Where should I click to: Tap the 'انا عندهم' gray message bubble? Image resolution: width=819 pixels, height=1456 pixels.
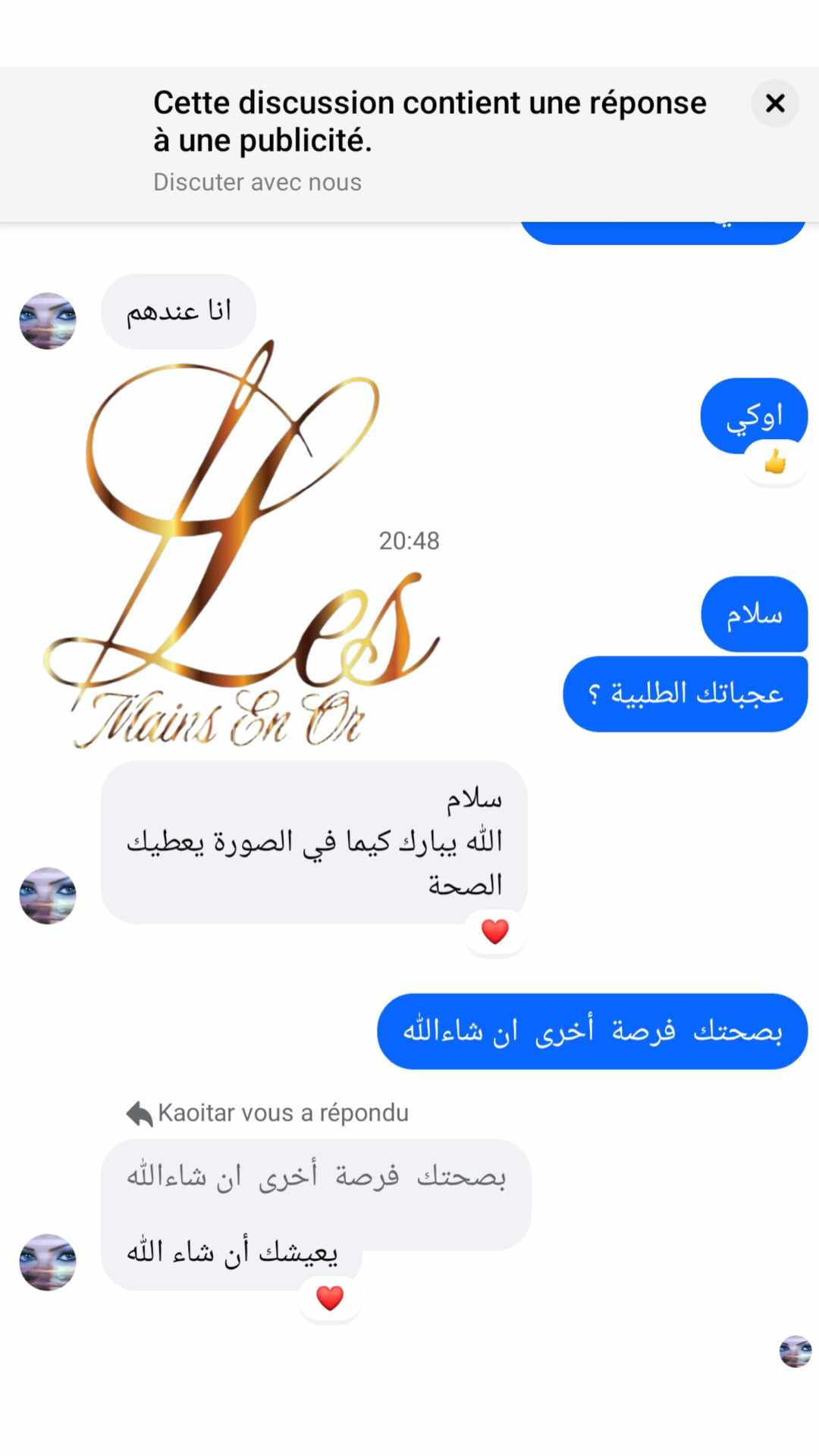[179, 312]
